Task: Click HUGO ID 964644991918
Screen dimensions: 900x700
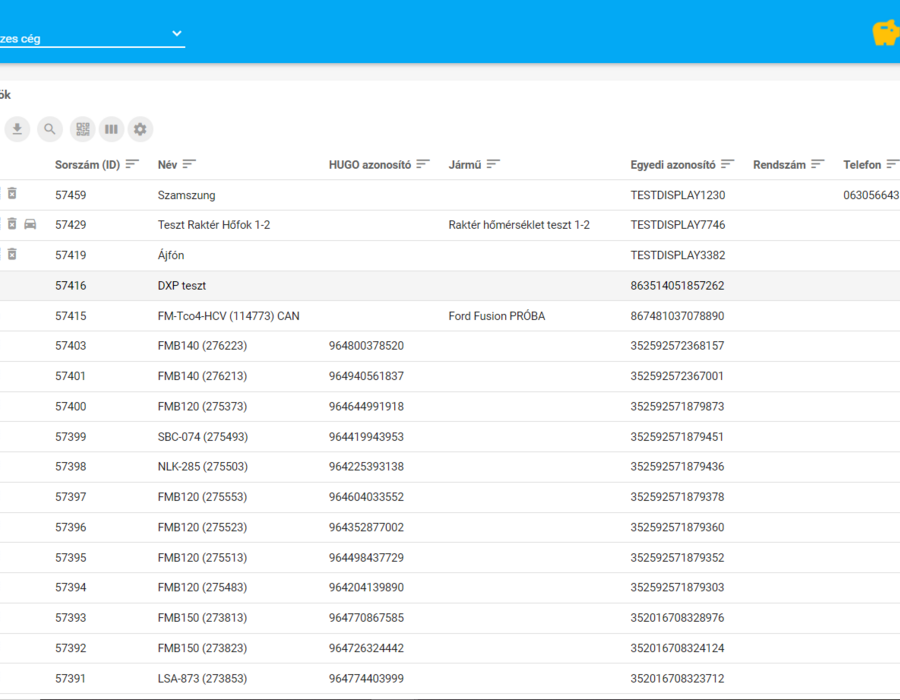Action: click(366, 407)
